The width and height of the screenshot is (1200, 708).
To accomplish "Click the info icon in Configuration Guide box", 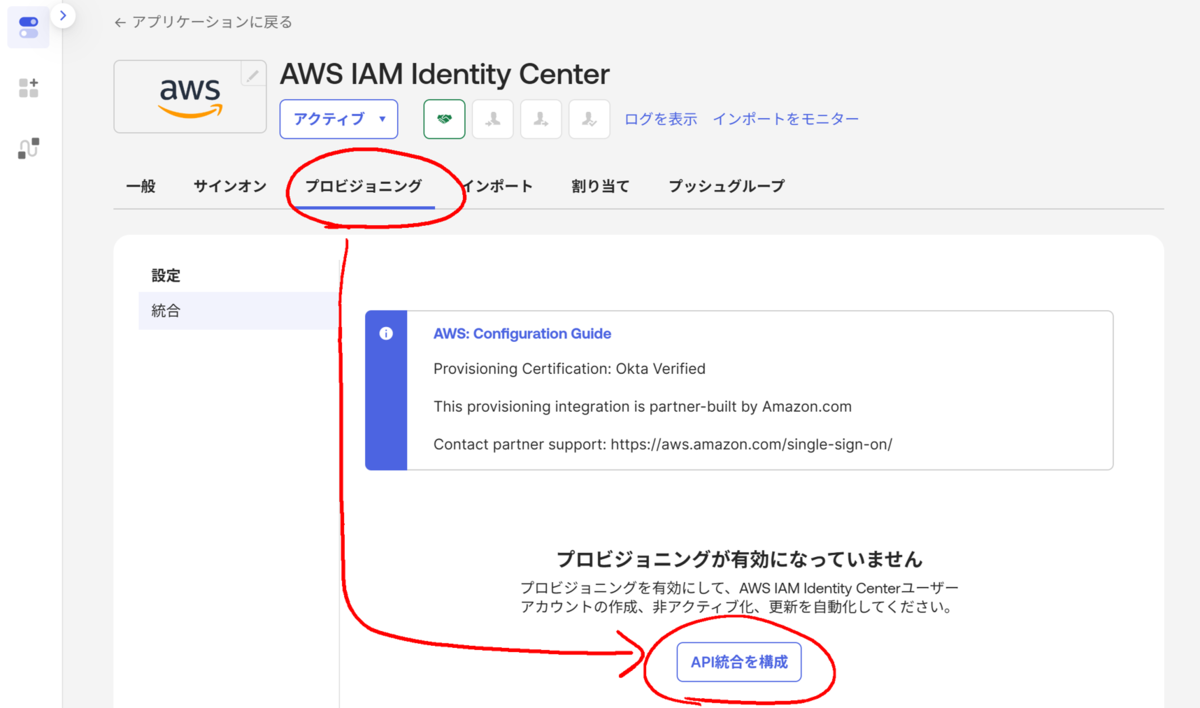I will [386, 334].
